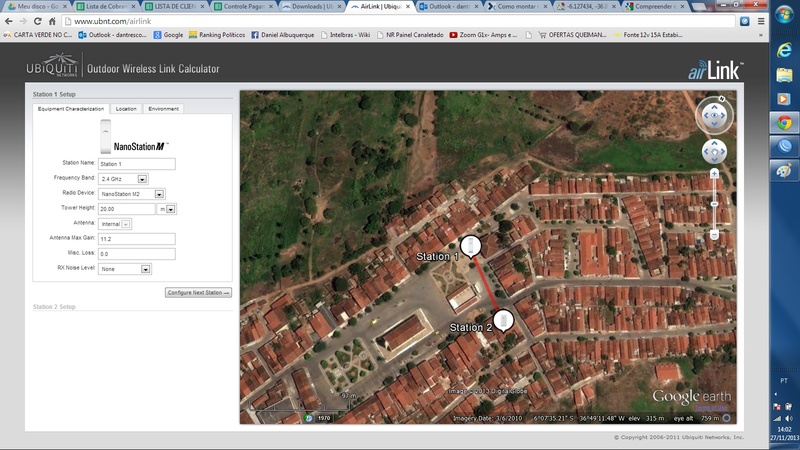Switch to the Environment tab
This screenshot has height=450, width=800.
163,109
